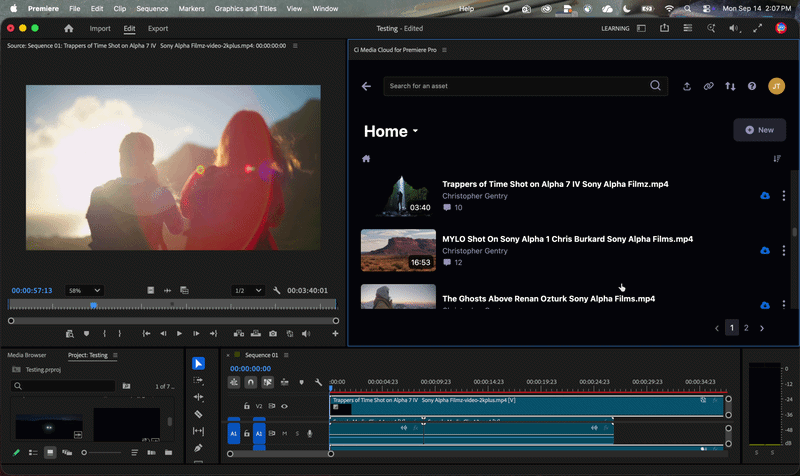Toggle A1 source patch button

pos(234,434)
